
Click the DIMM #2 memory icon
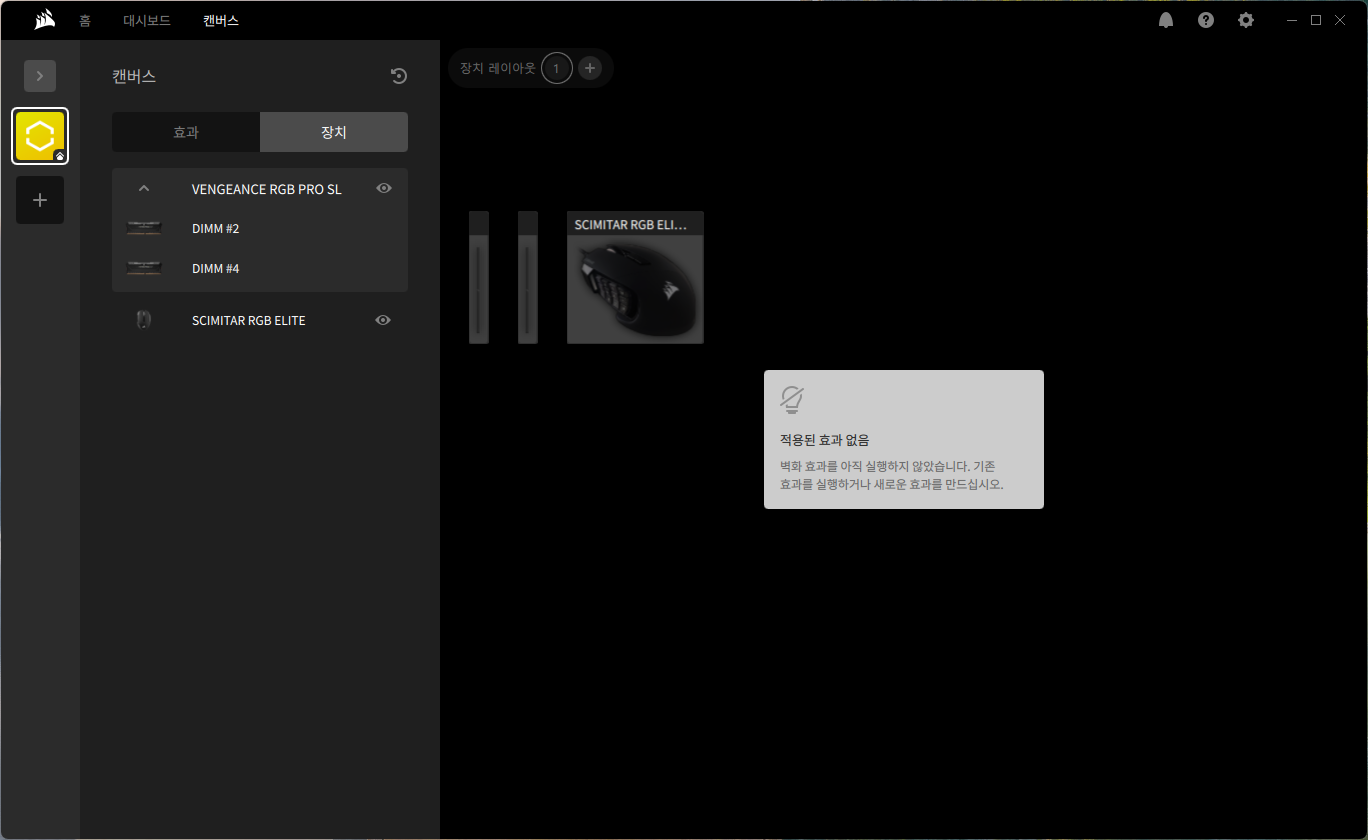(x=144, y=228)
